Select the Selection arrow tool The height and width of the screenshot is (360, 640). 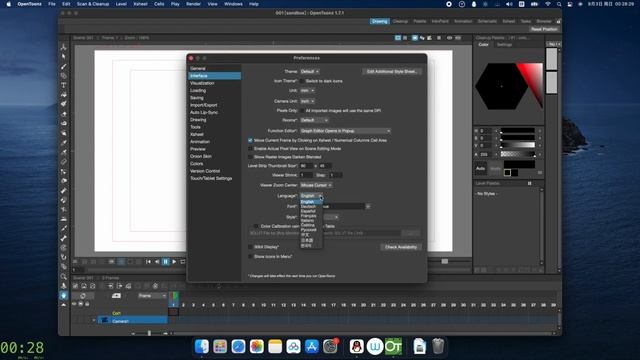point(64,57)
